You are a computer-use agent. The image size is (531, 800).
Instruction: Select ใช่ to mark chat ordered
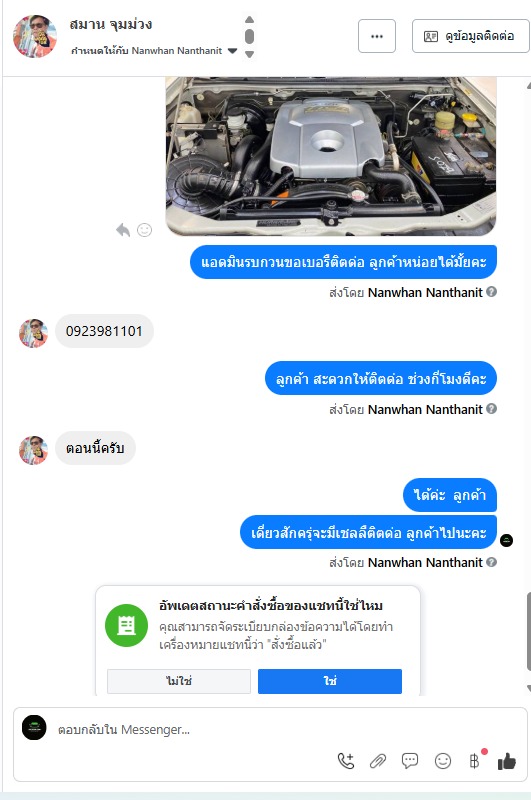(x=330, y=681)
